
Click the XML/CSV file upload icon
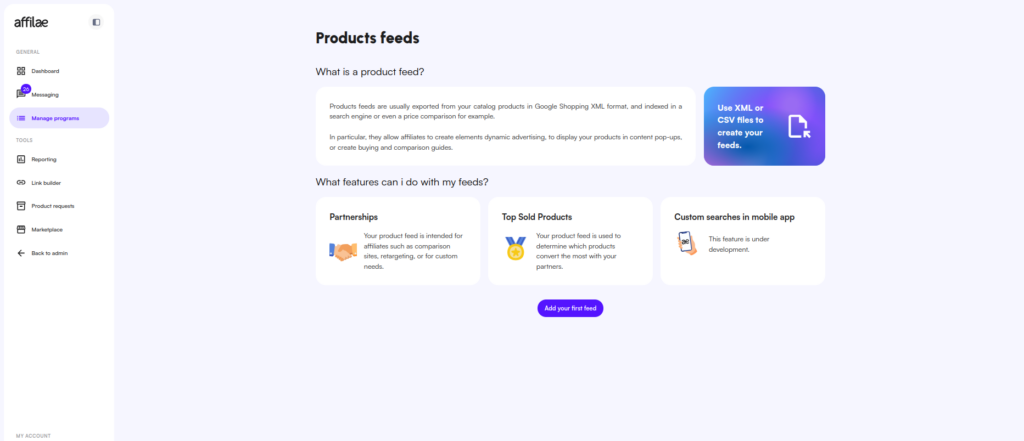tap(797, 126)
